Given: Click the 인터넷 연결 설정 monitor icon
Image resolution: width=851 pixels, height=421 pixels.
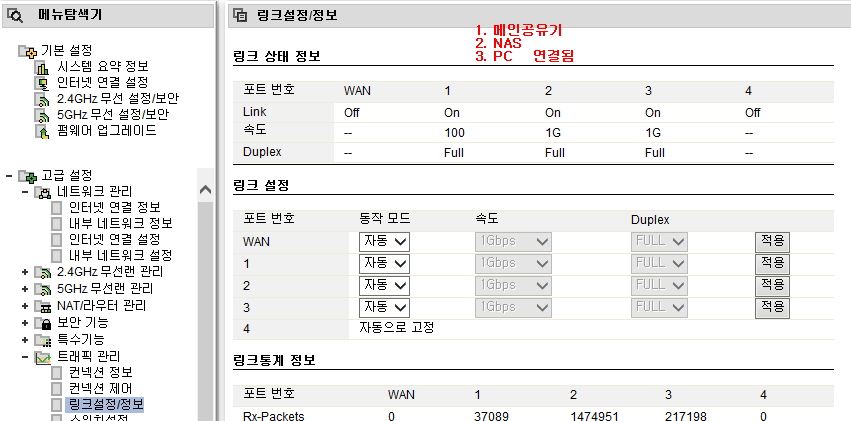Looking at the screenshot, I should (x=42, y=83).
